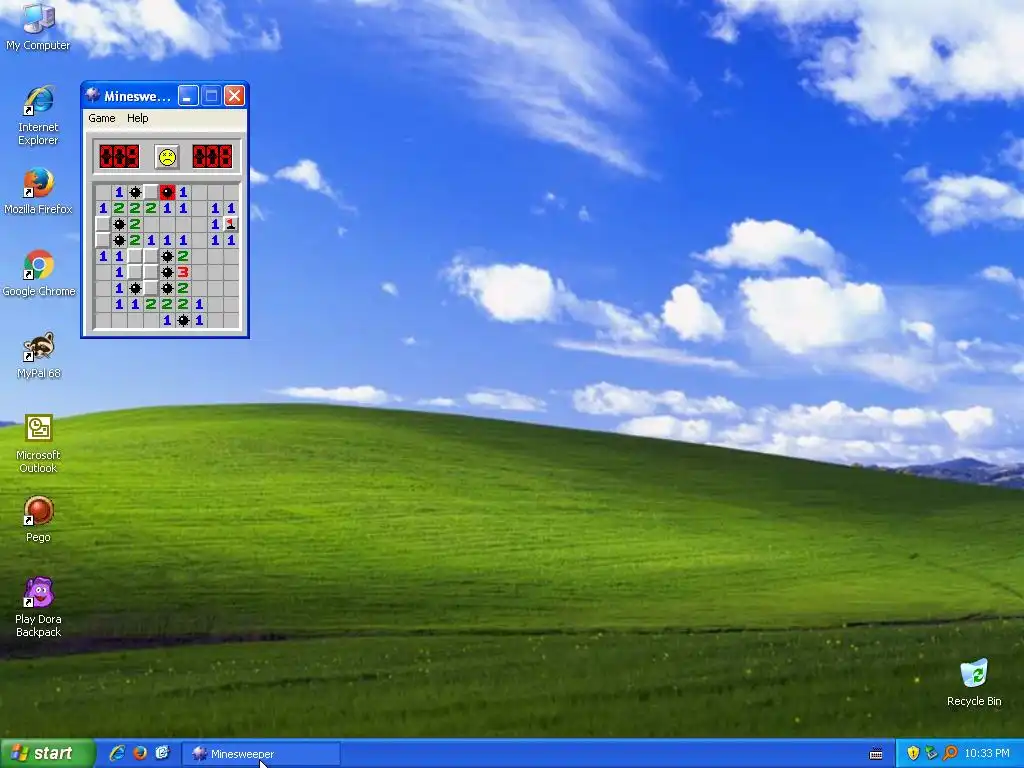
Task: Click the Minesweeper title bar icon
Action: click(93, 95)
